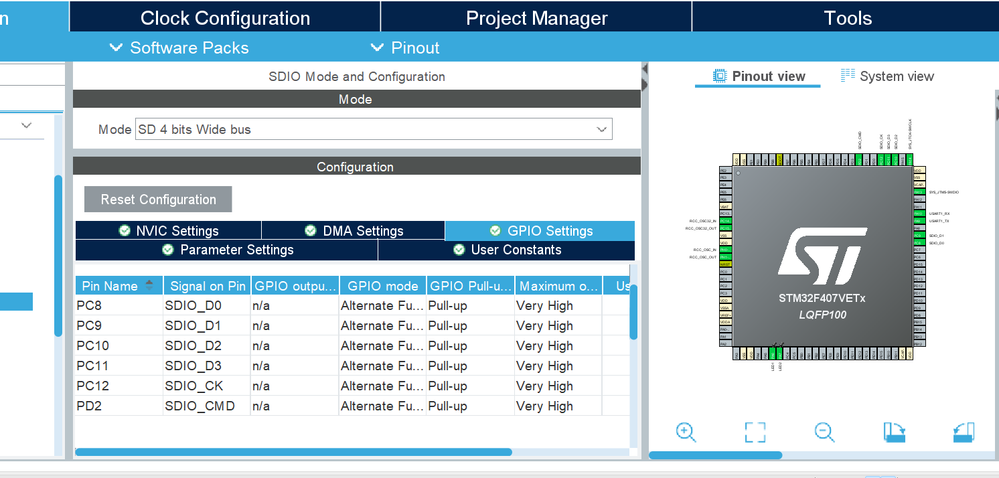The height and width of the screenshot is (478, 999).
Task: Expand the Software Packs menu
Action: [x=179, y=48]
